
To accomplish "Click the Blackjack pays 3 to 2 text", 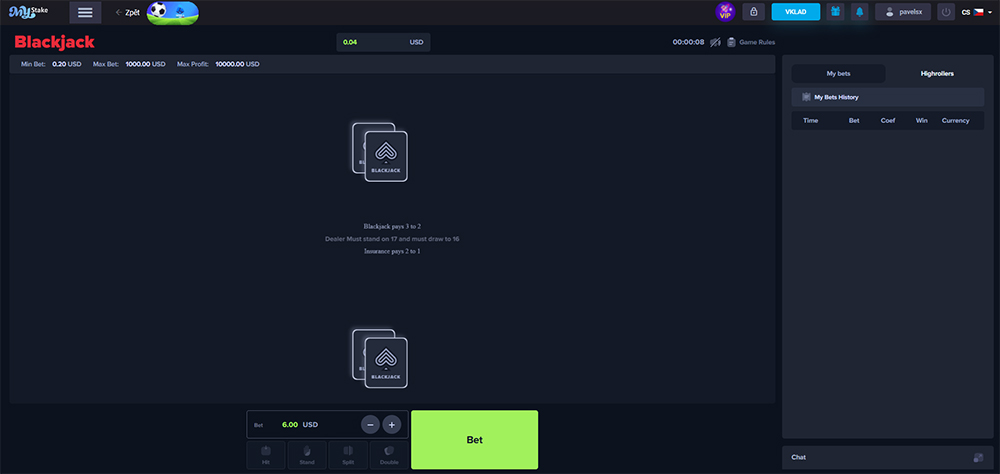I will point(392,226).
